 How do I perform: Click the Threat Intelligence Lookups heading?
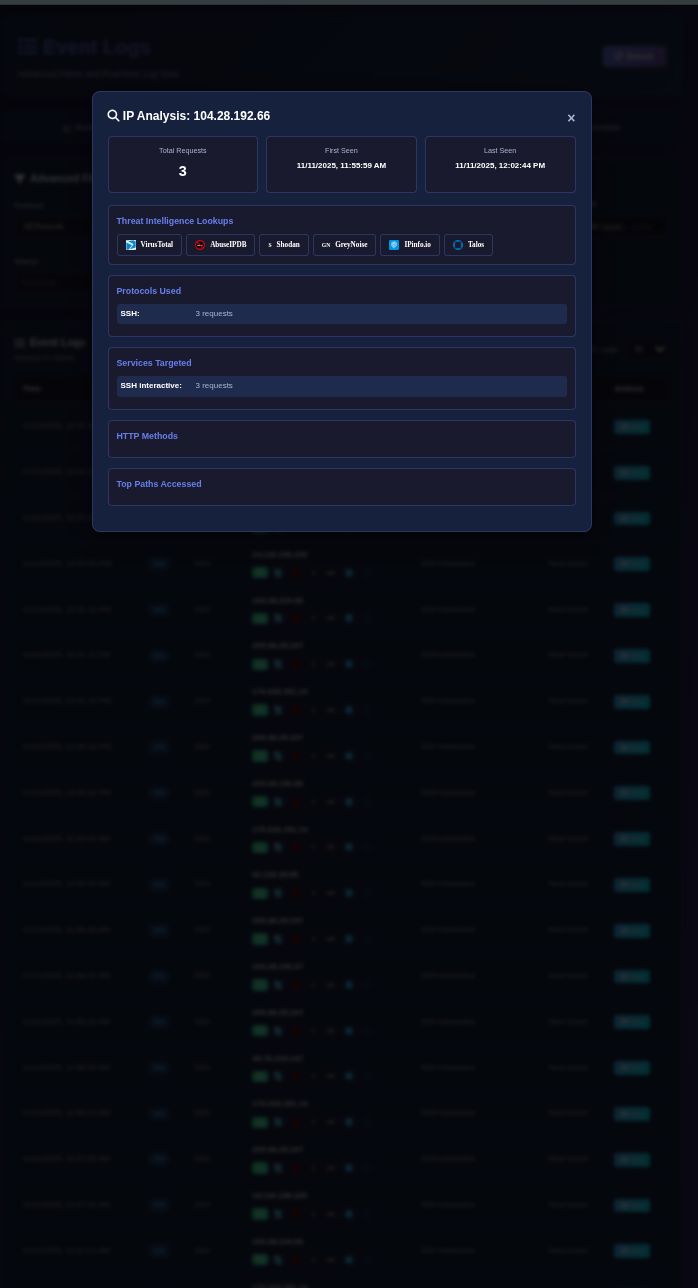[x=175, y=221]
